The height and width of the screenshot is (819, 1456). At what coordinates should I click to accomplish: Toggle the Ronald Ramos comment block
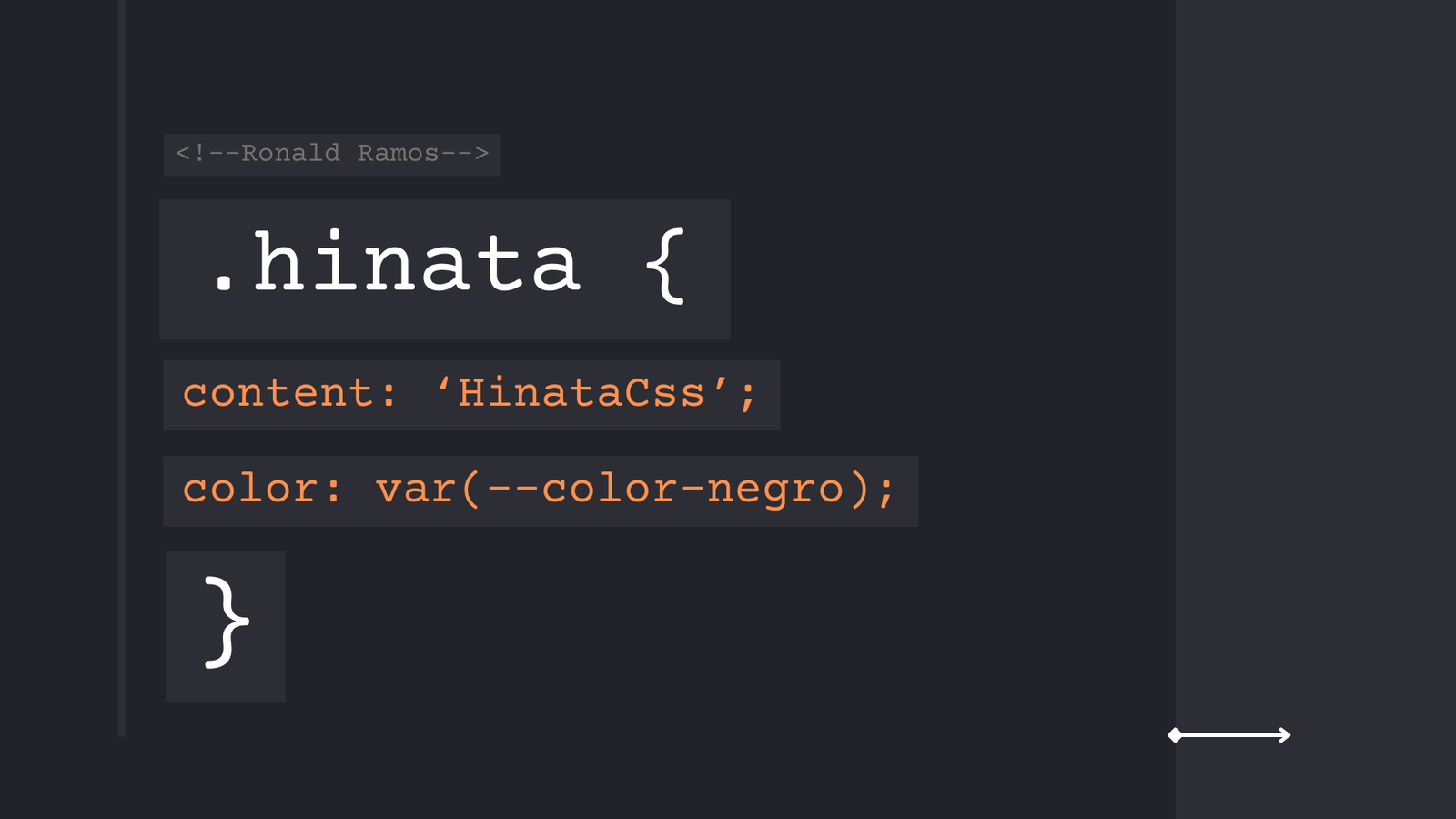click(x=332, y=154)
